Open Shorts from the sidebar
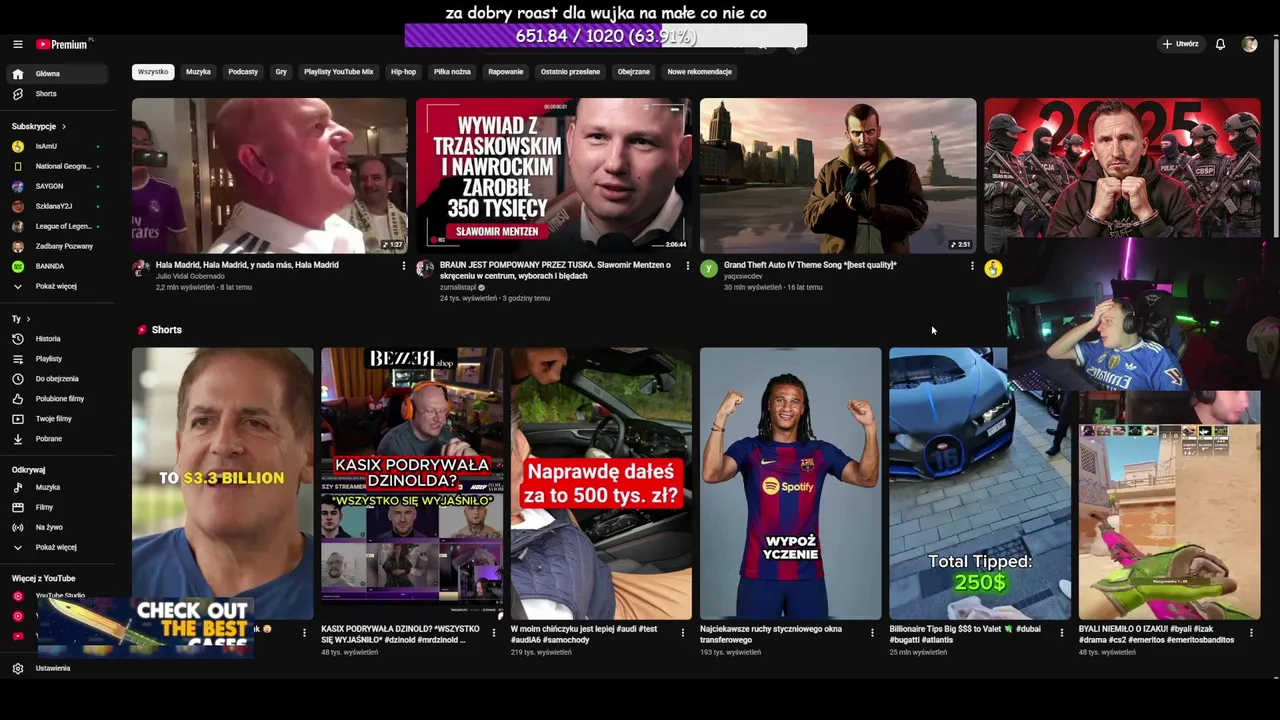 point(59,94)
